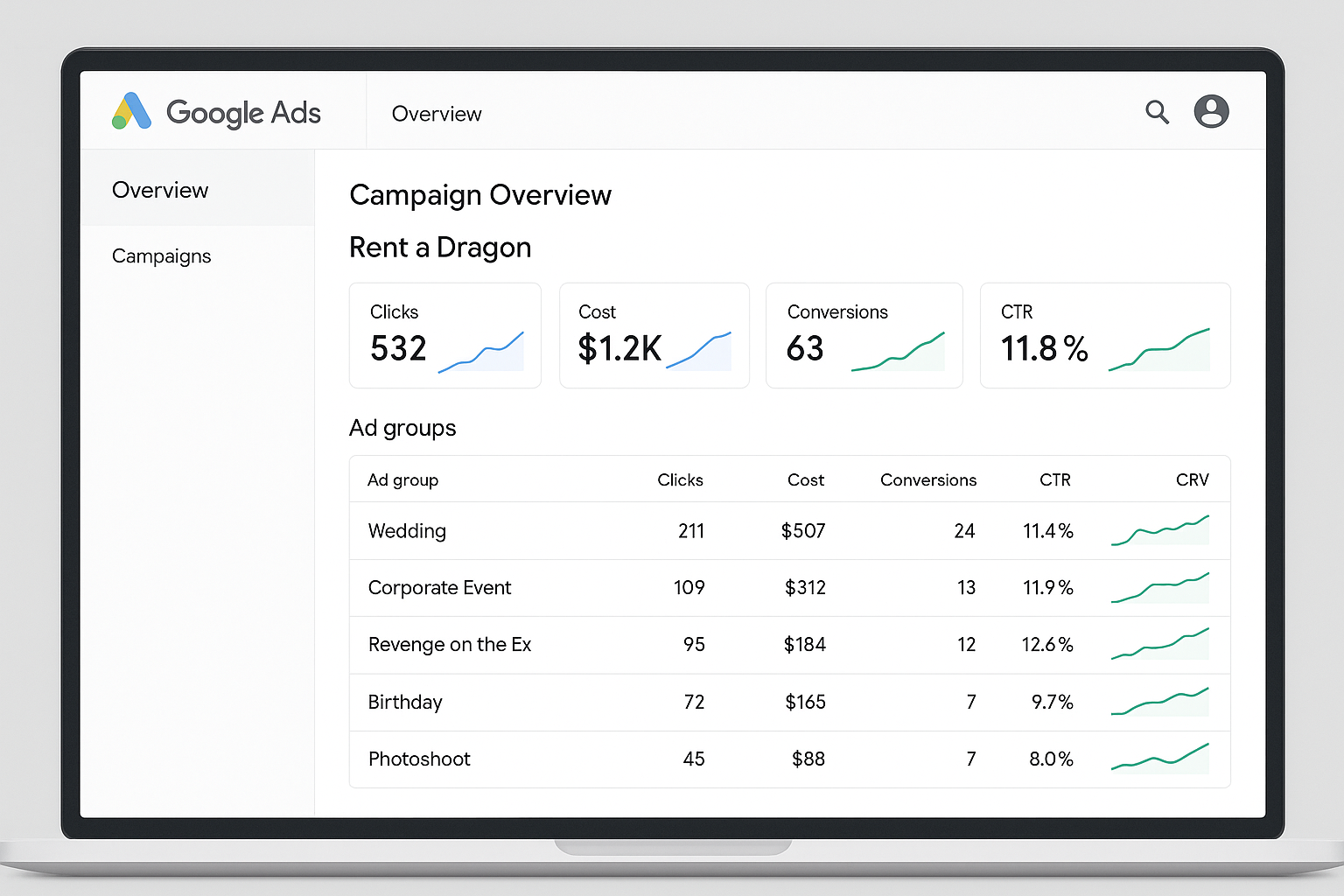Select the Birthday ad group row

click(405, 702)
